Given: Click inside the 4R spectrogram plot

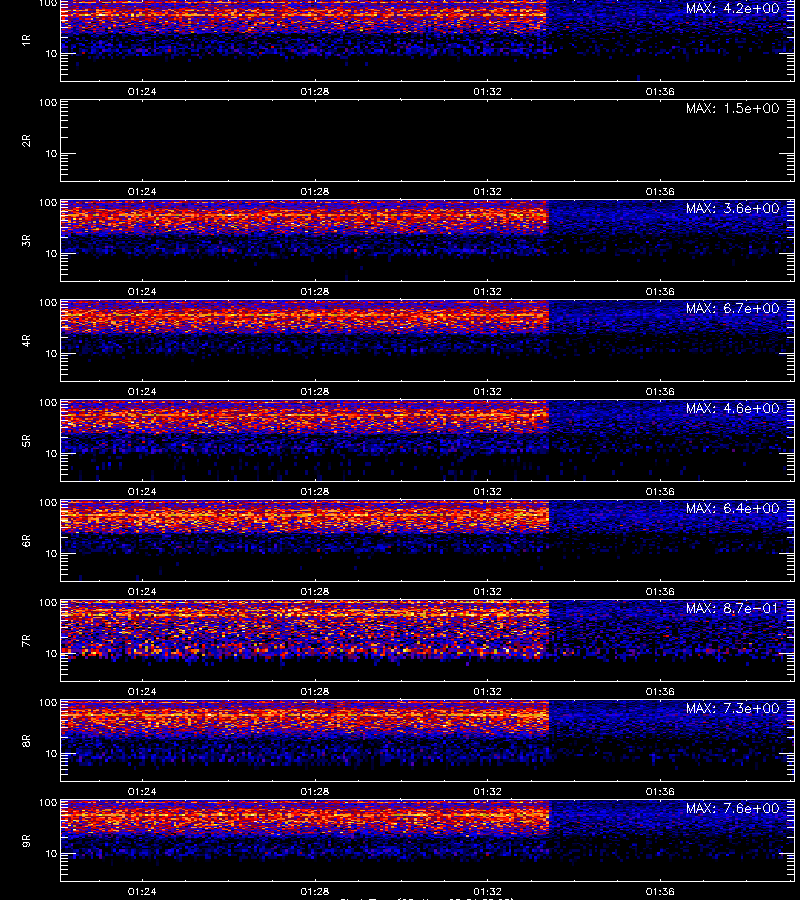Looking at the screenshot, I should click(x=428, y=340).
